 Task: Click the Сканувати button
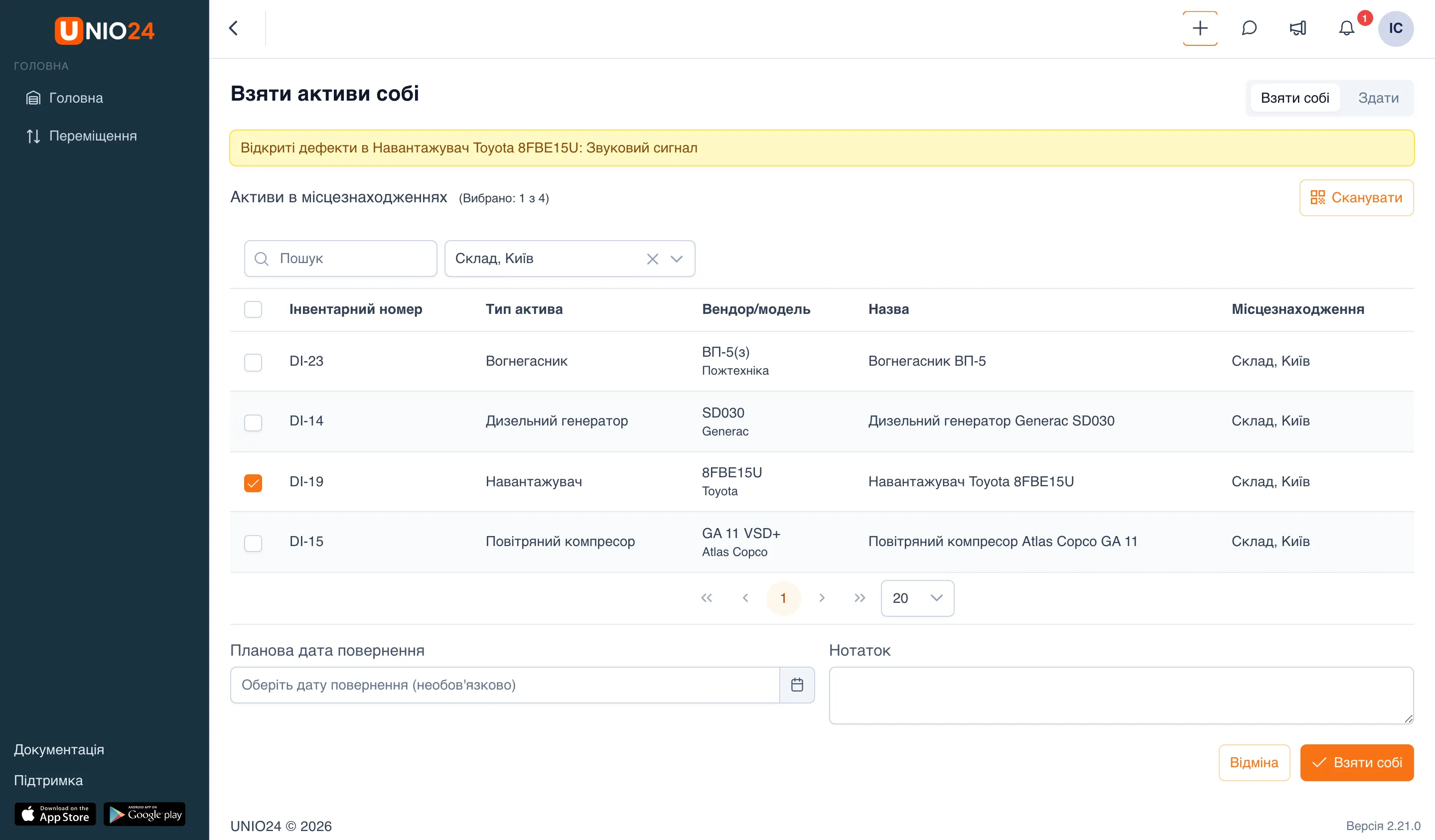pyautogui.click(x=1356, y=198)
